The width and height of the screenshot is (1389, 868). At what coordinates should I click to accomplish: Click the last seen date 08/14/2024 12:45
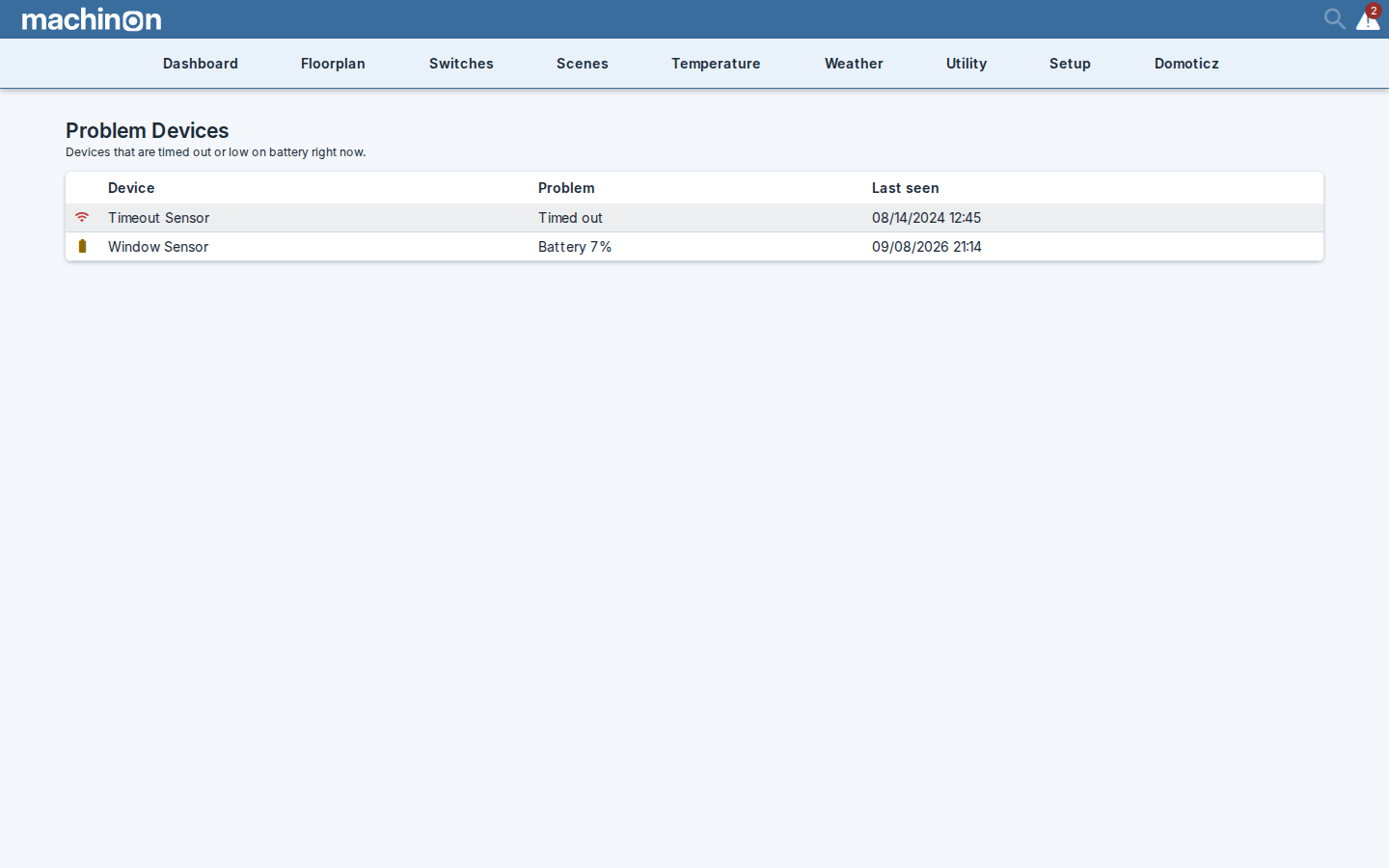[926, 218]
